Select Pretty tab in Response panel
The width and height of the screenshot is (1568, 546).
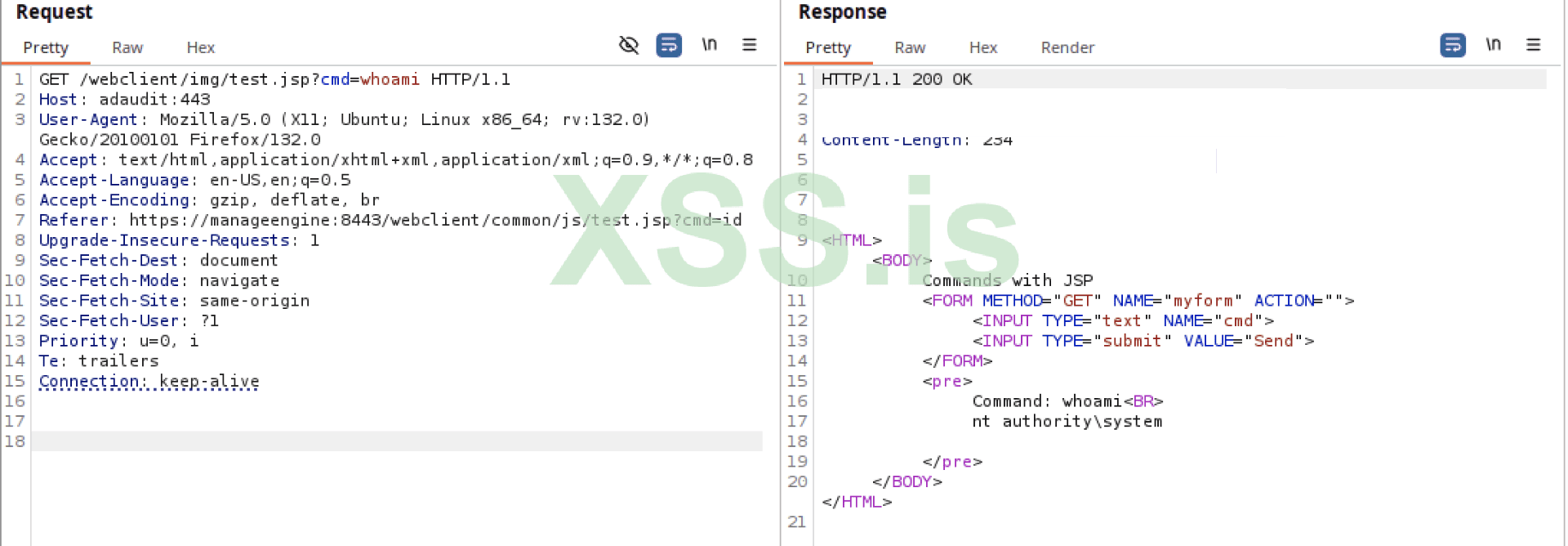828,47
